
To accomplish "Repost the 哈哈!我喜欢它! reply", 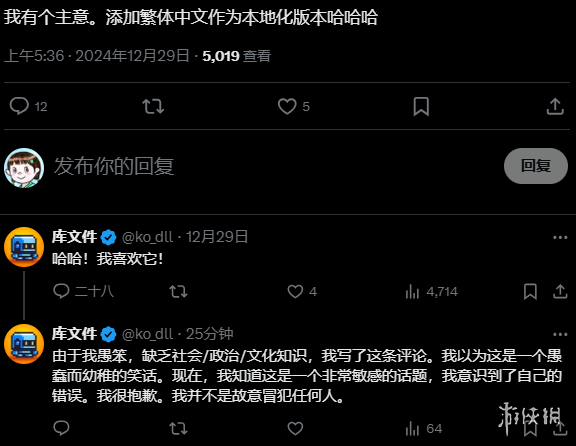I will (178, 292).
